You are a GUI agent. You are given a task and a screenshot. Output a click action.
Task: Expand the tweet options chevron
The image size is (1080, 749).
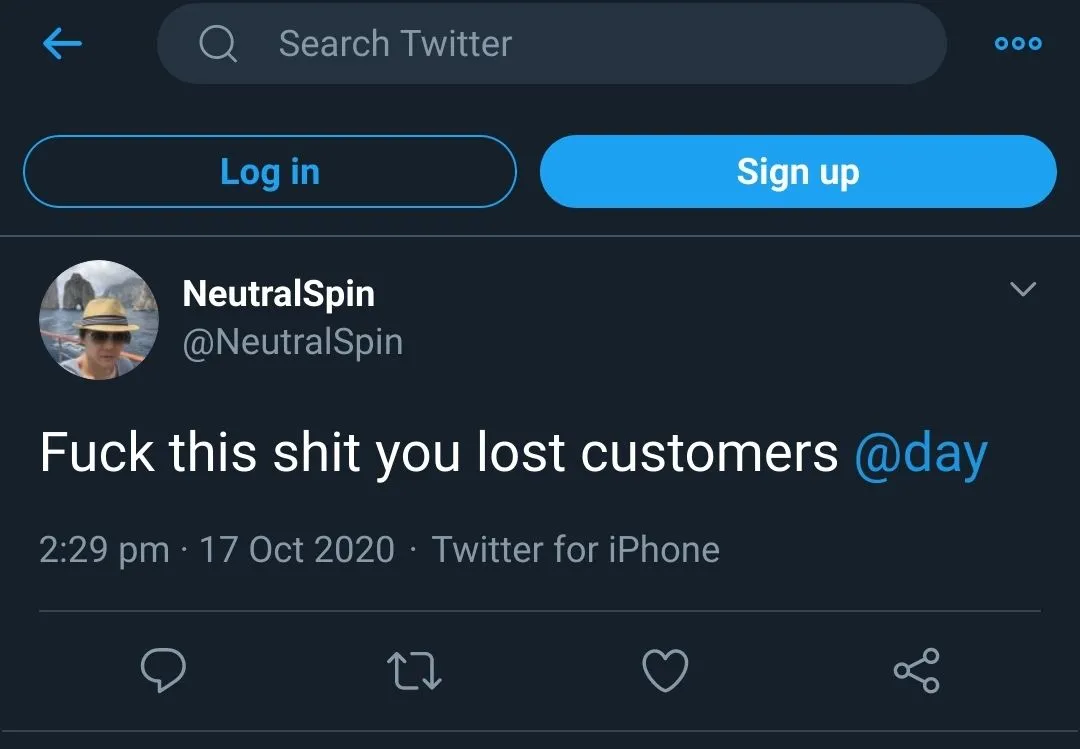(1023, 290)
